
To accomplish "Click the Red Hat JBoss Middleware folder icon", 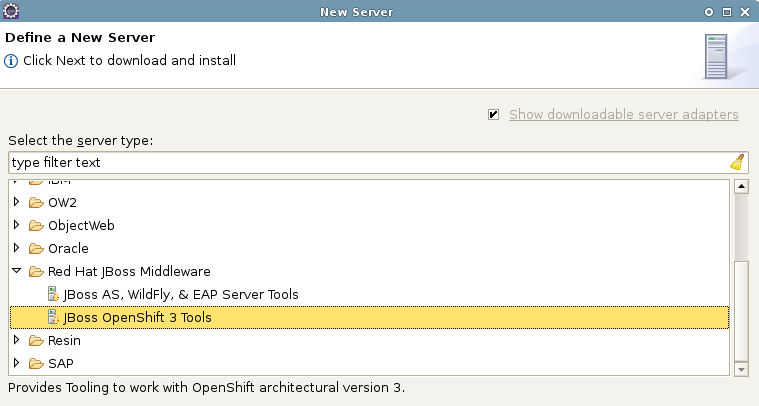I will coord(36,272).
